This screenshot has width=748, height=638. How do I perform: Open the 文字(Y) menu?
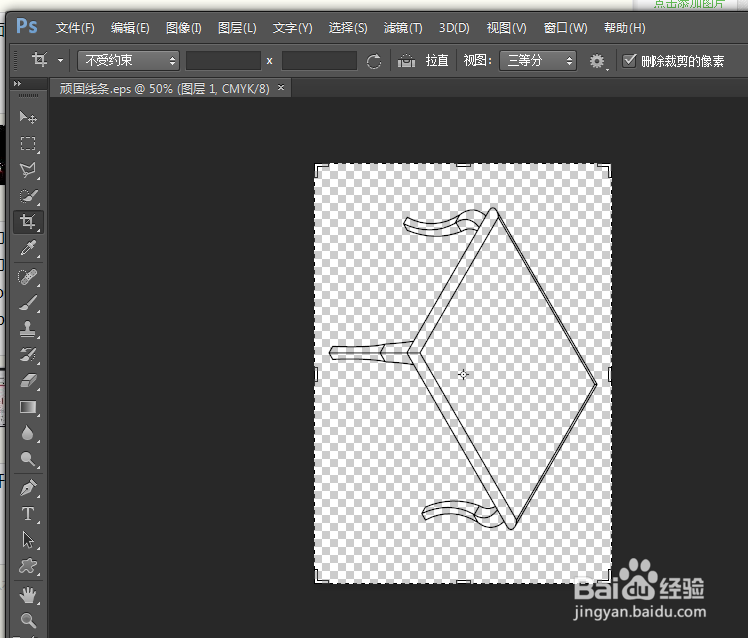pos(292,28)
